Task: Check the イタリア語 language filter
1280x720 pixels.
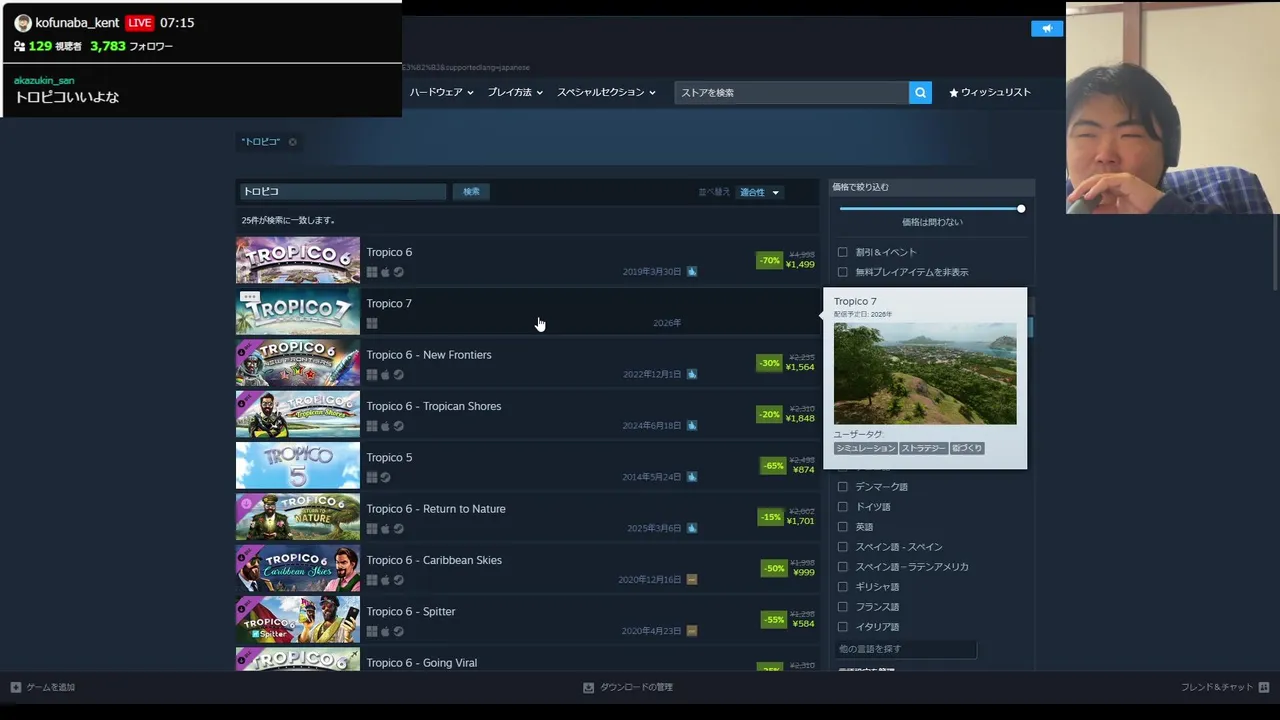Action: tap(842, 627)
